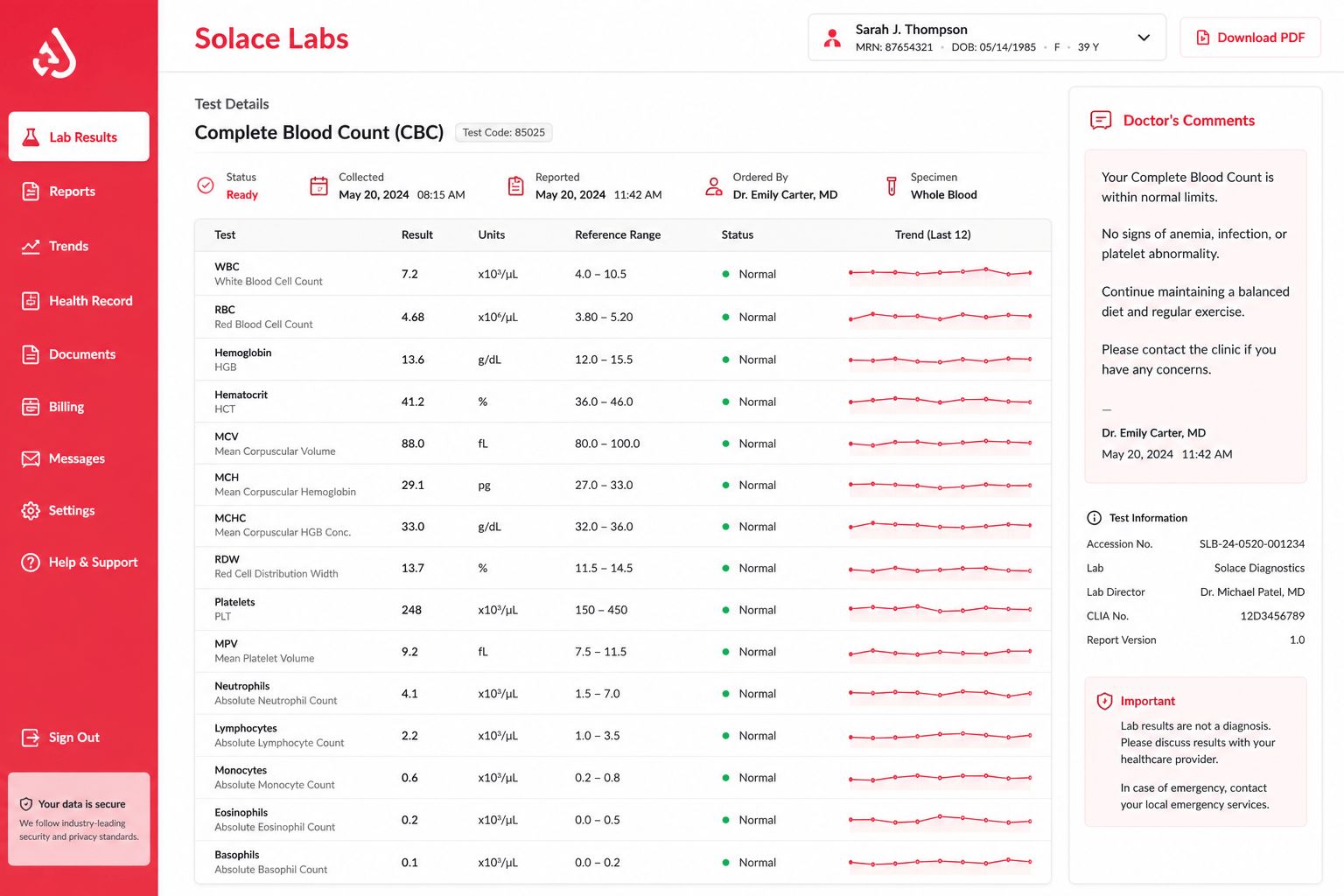Select the Hemoglobin result value 13.6

pyautogui.click(x=413, y=360)
